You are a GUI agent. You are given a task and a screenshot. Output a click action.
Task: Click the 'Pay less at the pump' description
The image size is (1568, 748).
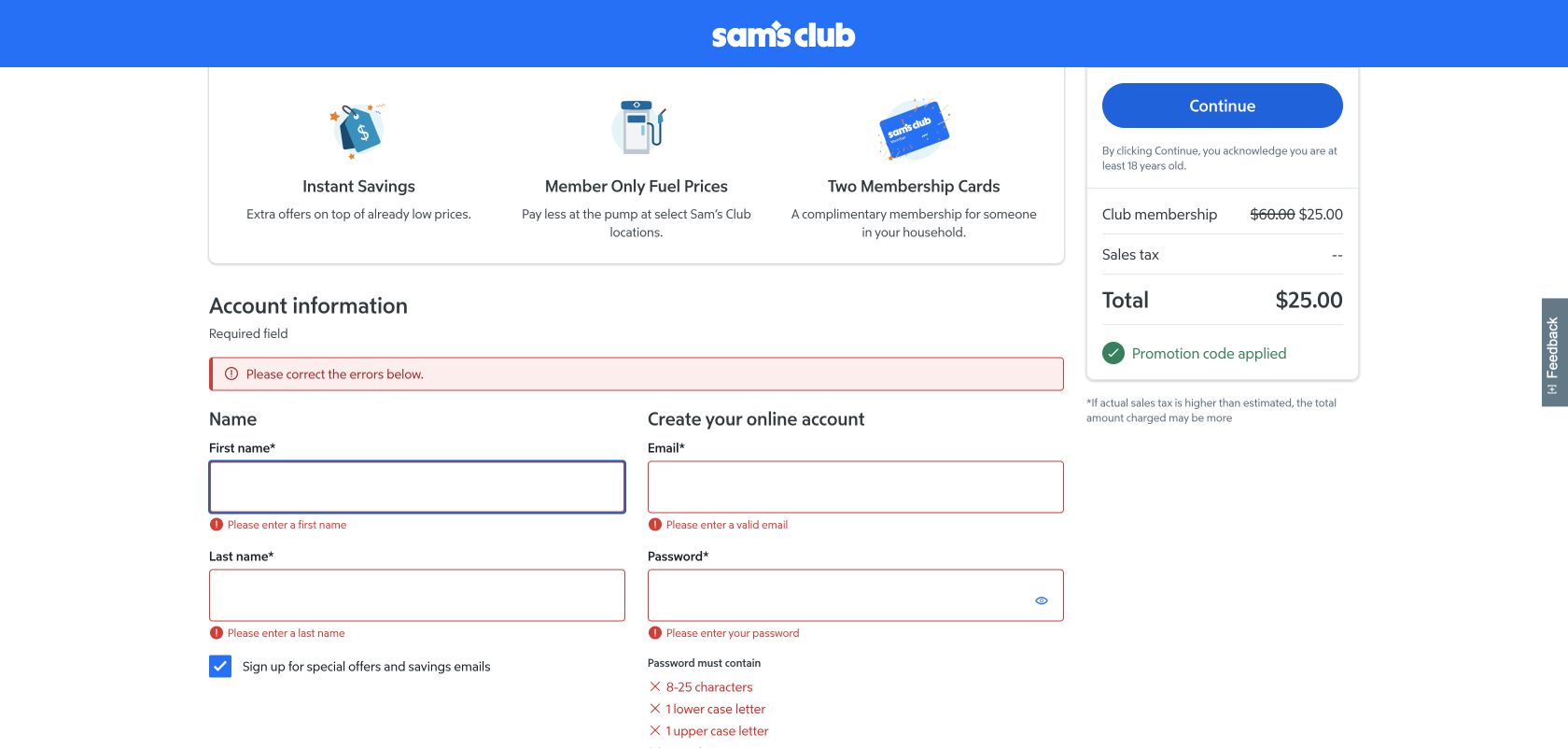tap(637, 223)
